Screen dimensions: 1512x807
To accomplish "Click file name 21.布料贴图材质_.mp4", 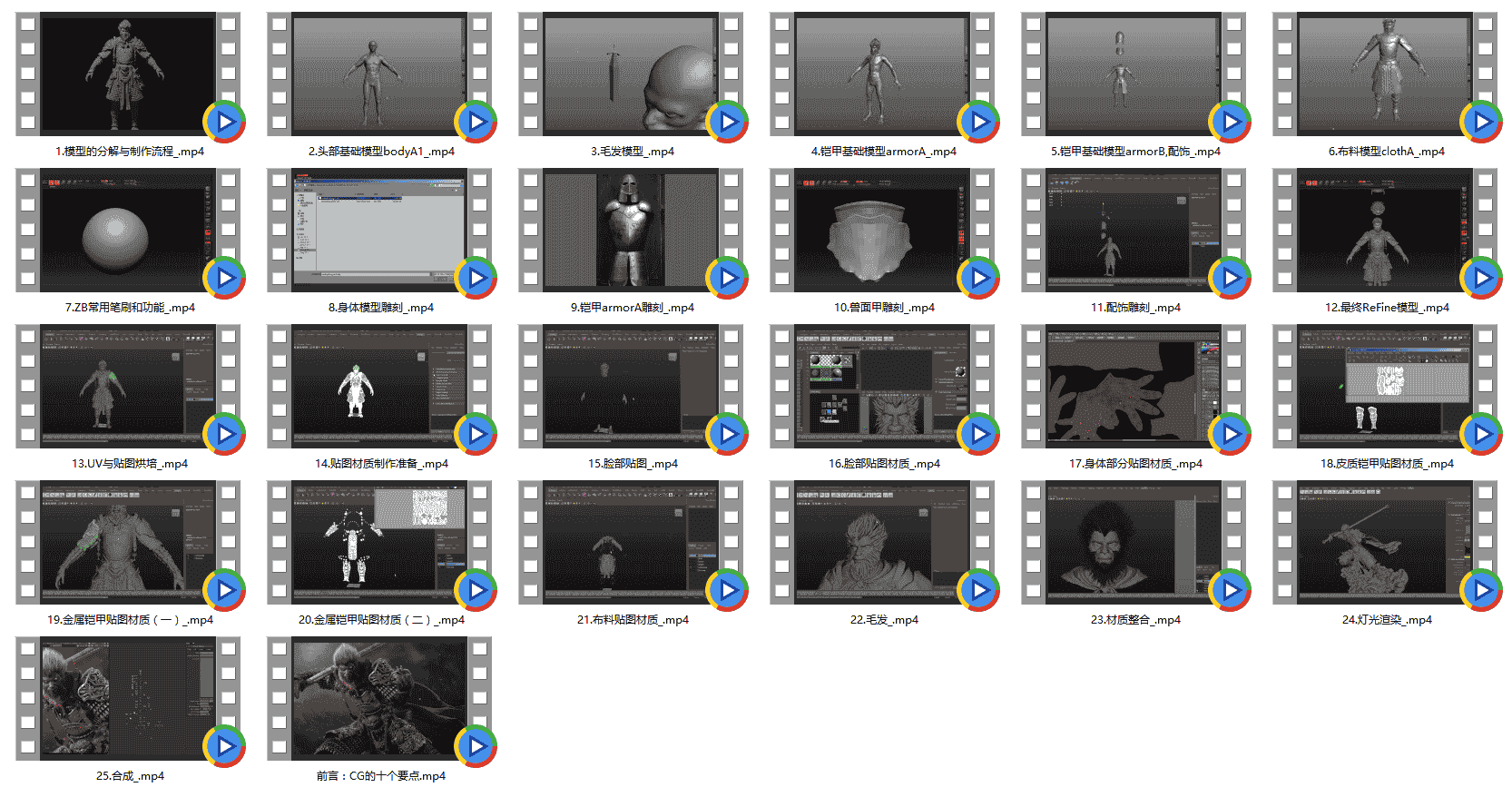I will (x=633, y=620).
